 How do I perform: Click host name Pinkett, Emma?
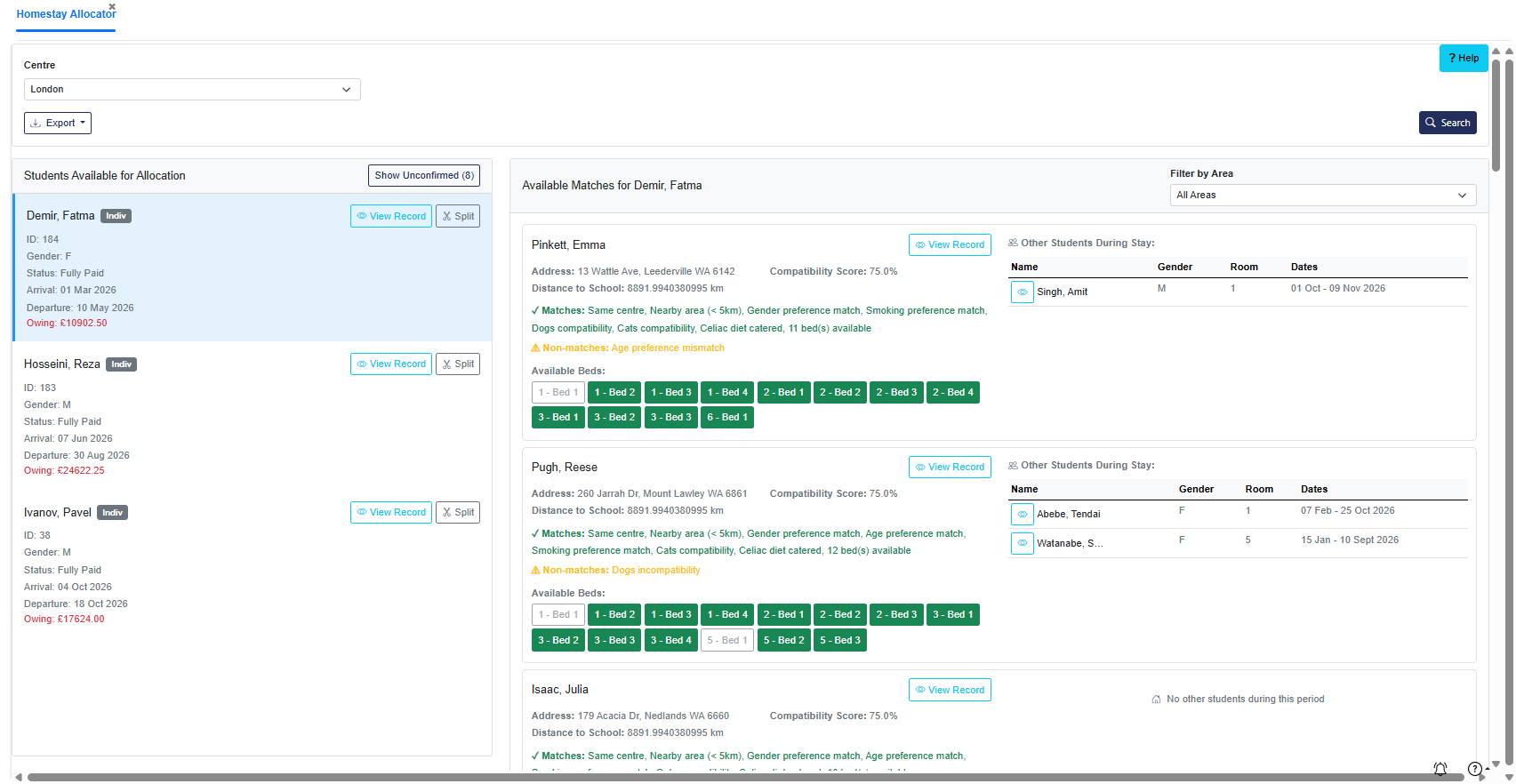568,244
